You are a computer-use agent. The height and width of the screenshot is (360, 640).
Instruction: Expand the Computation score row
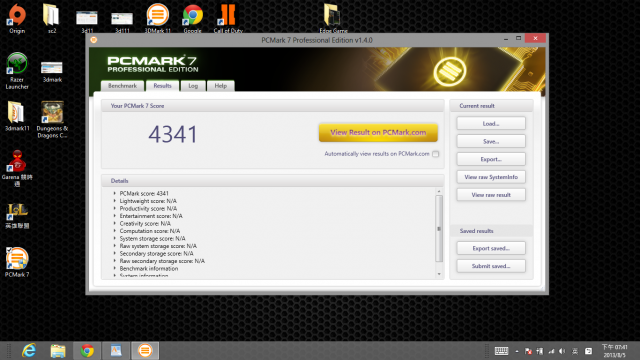(x=115, y=231)
